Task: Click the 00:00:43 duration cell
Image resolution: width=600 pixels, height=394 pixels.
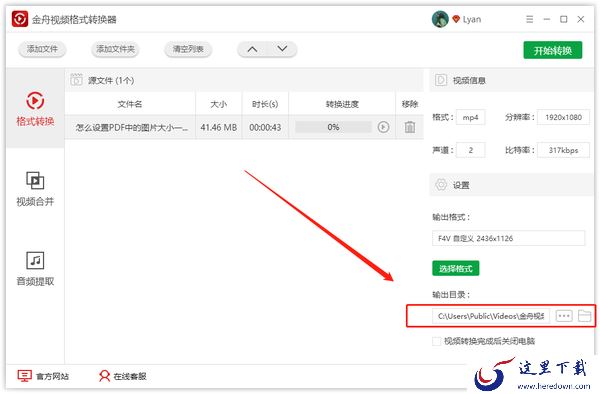Action: point(265,127)
